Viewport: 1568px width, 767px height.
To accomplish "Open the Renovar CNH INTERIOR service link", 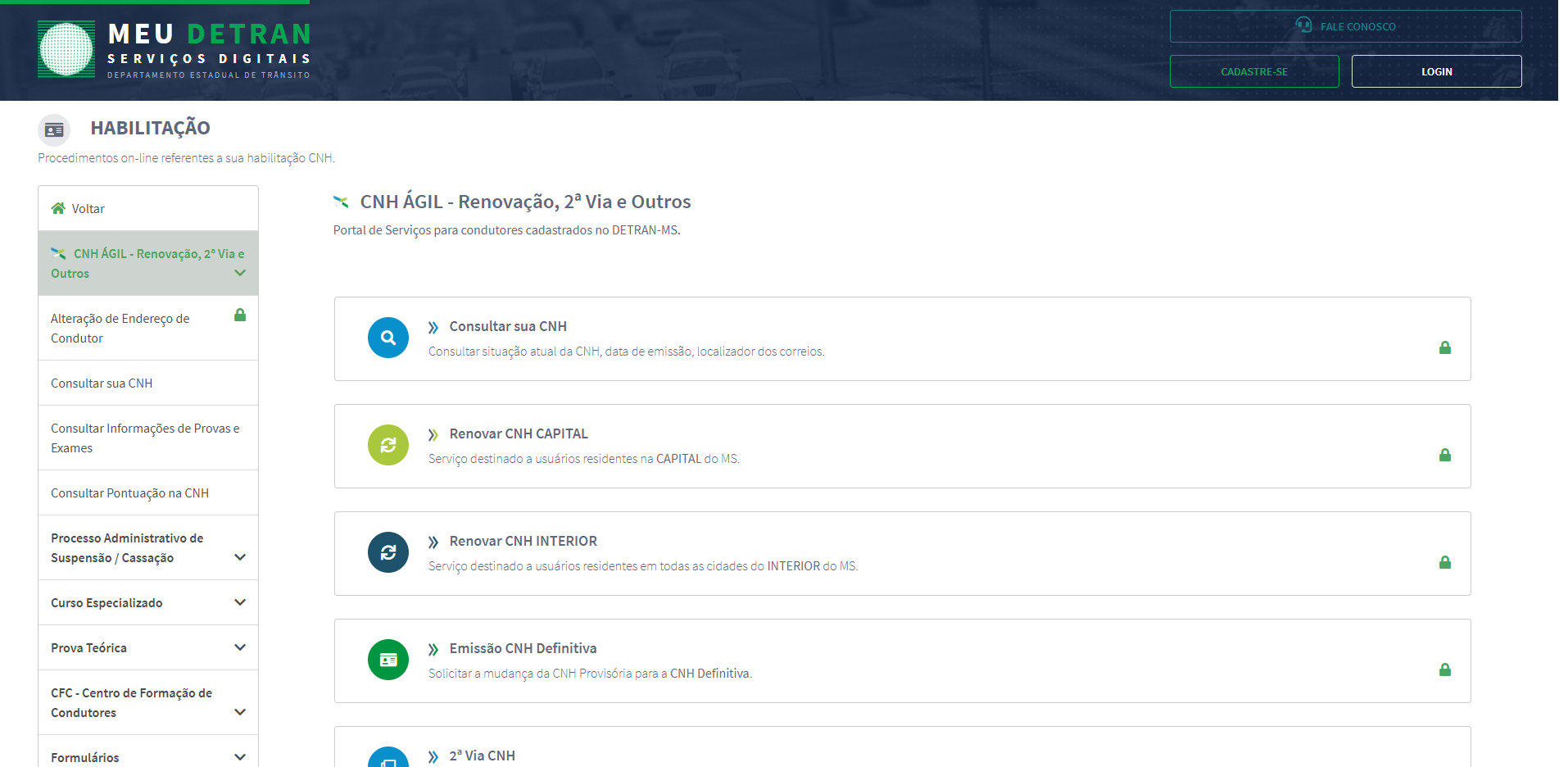I will point(523,541).
